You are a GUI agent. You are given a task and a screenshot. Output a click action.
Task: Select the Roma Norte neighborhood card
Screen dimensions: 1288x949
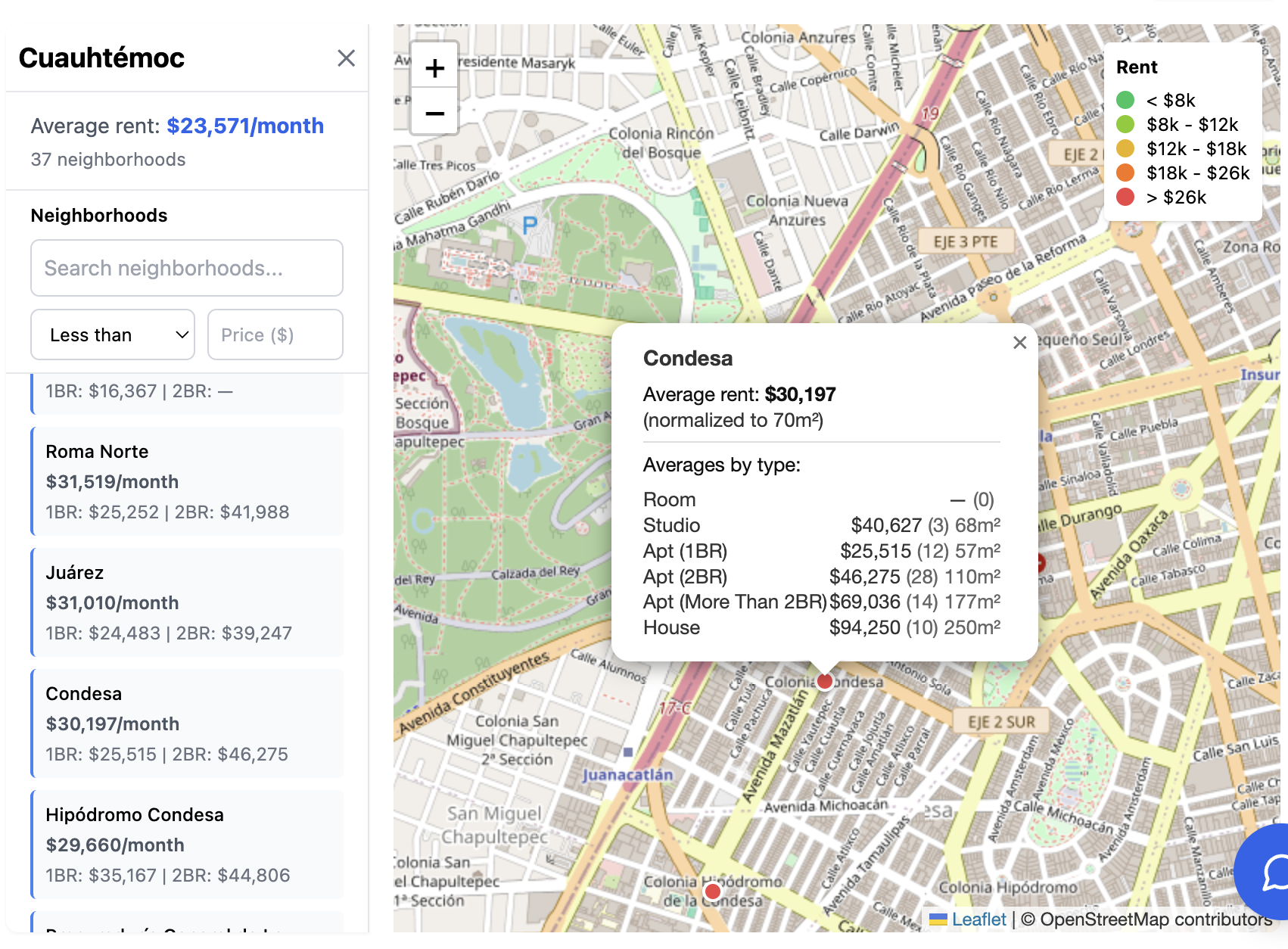point(187,481)
